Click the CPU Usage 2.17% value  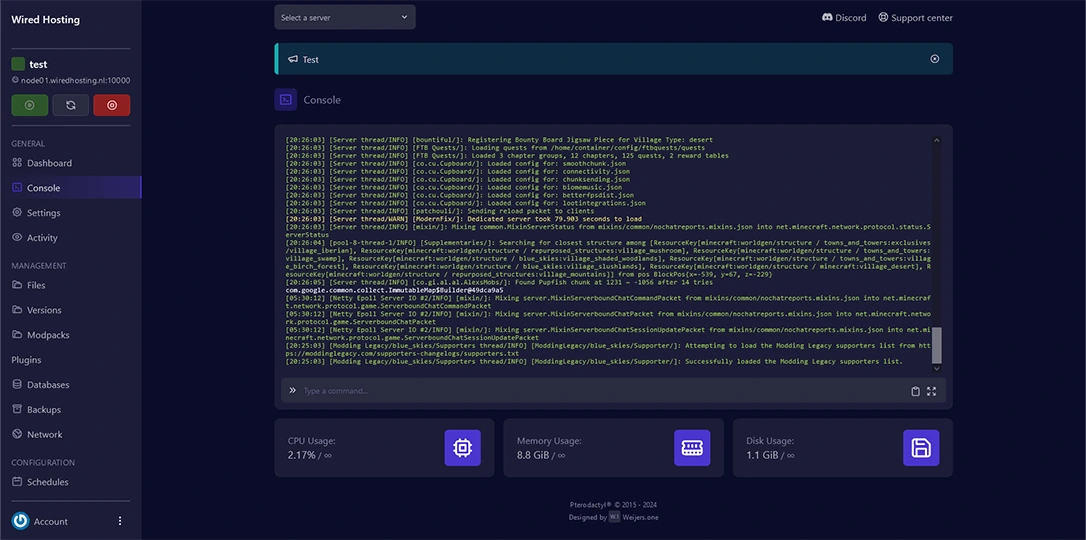tap(301, 456)
